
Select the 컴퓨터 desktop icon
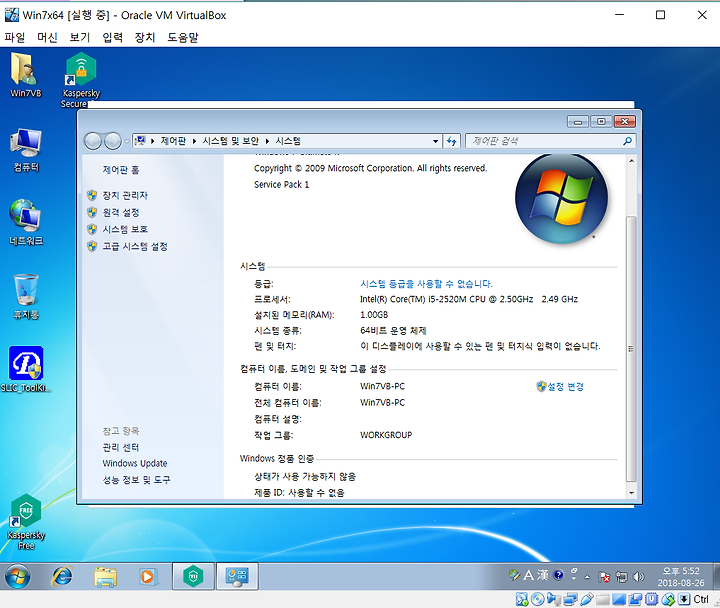coord(26,150)
